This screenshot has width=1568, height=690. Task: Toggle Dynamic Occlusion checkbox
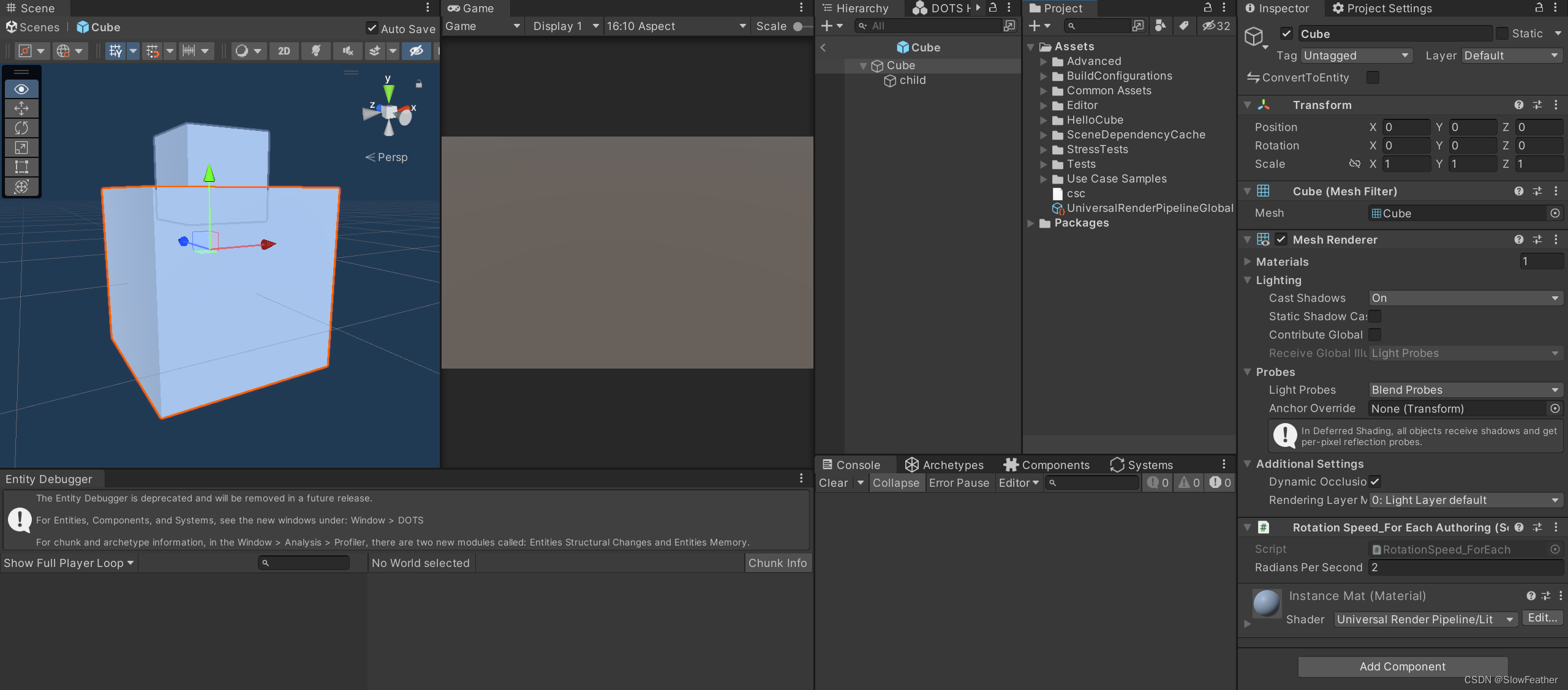coord(1374,481)
